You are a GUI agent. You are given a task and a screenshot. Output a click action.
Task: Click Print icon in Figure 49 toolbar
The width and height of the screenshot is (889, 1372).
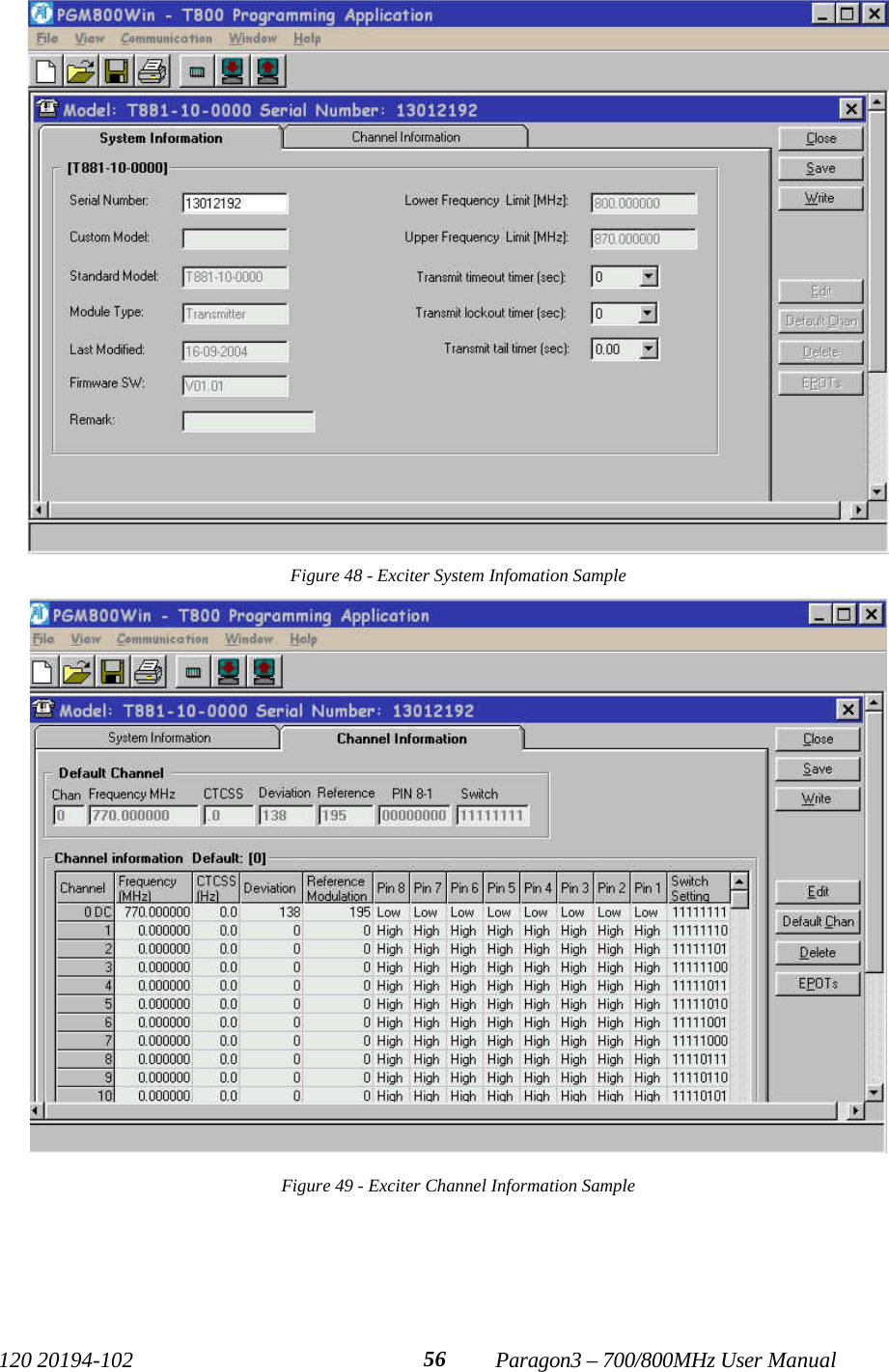(148, 671)
